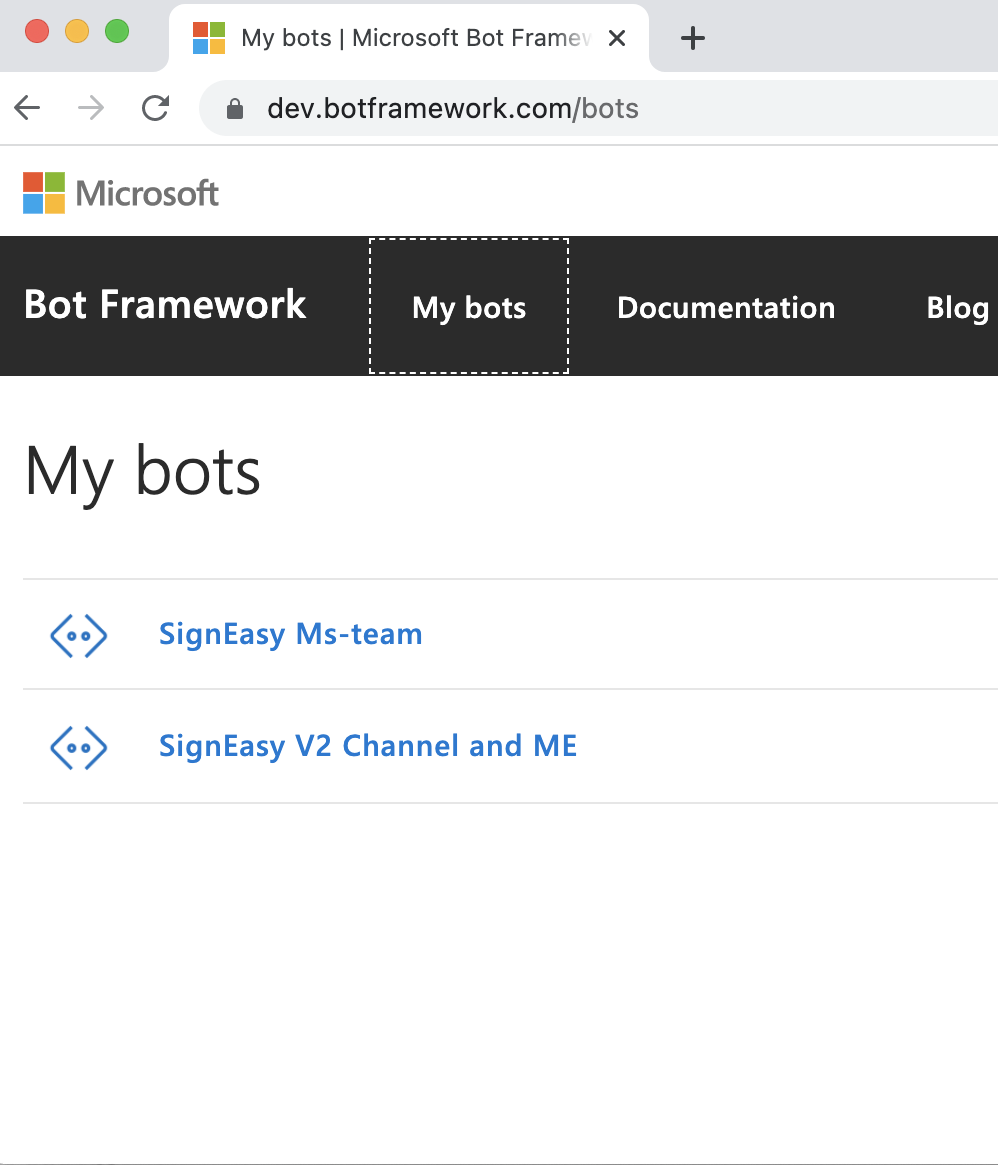Open the SignEasy Ms-team bot
The width and height of the screenshot is (998, 1165).
(291, 635)
